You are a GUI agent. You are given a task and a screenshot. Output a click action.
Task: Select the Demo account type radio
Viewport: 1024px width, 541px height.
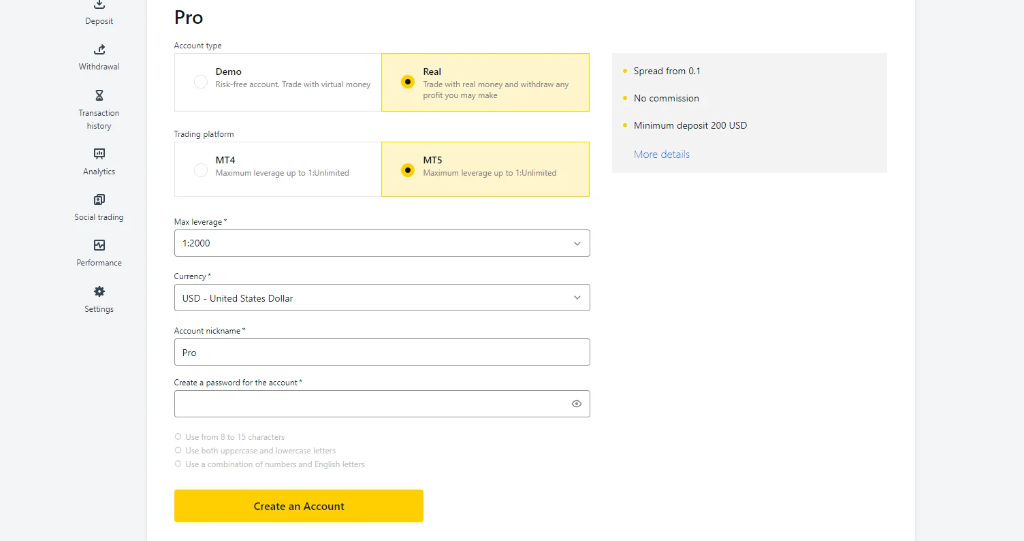pyautogui.click(x=200, y=82)
